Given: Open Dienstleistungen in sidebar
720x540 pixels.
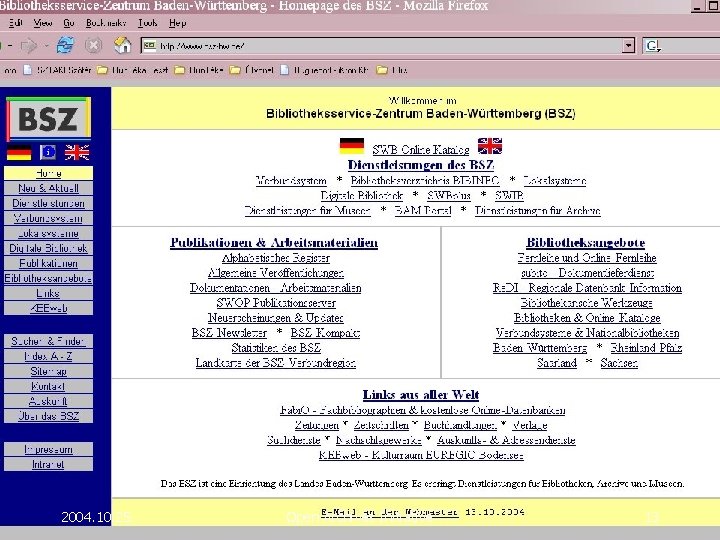Looking at the screenshot, I should coord(48,203).
